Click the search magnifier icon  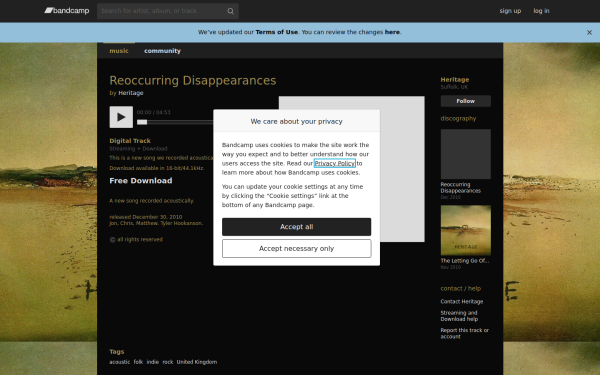(230, 11)
